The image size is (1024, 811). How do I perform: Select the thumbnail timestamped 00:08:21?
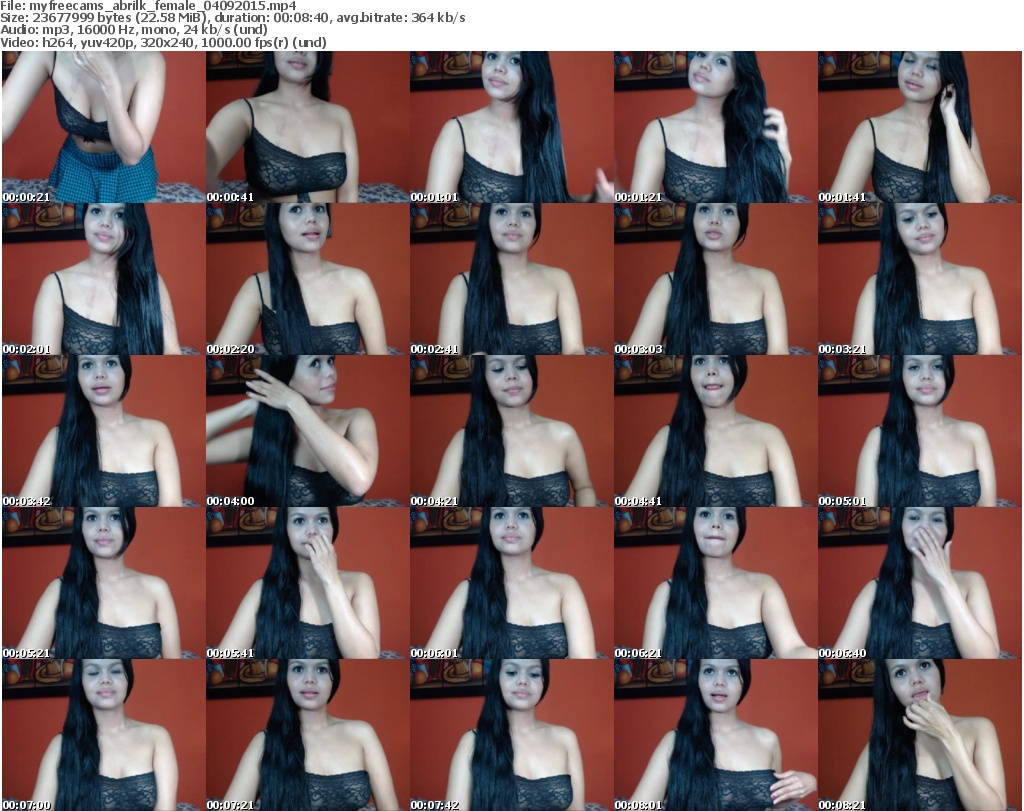[920, 735]
